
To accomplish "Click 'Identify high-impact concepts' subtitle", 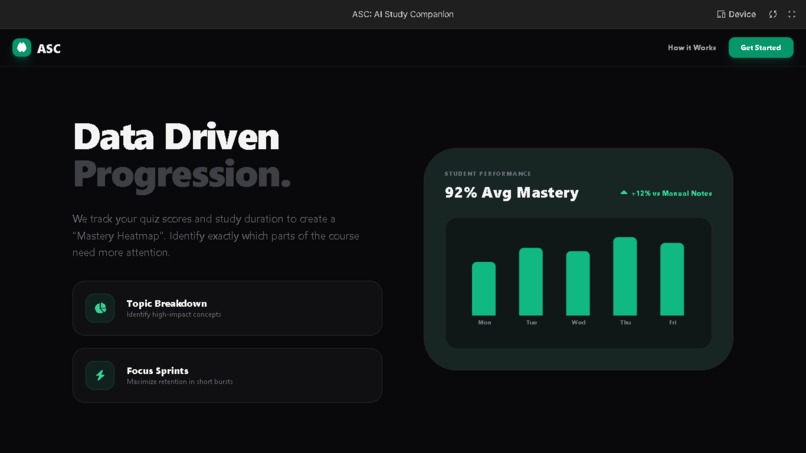I will 174,314.
